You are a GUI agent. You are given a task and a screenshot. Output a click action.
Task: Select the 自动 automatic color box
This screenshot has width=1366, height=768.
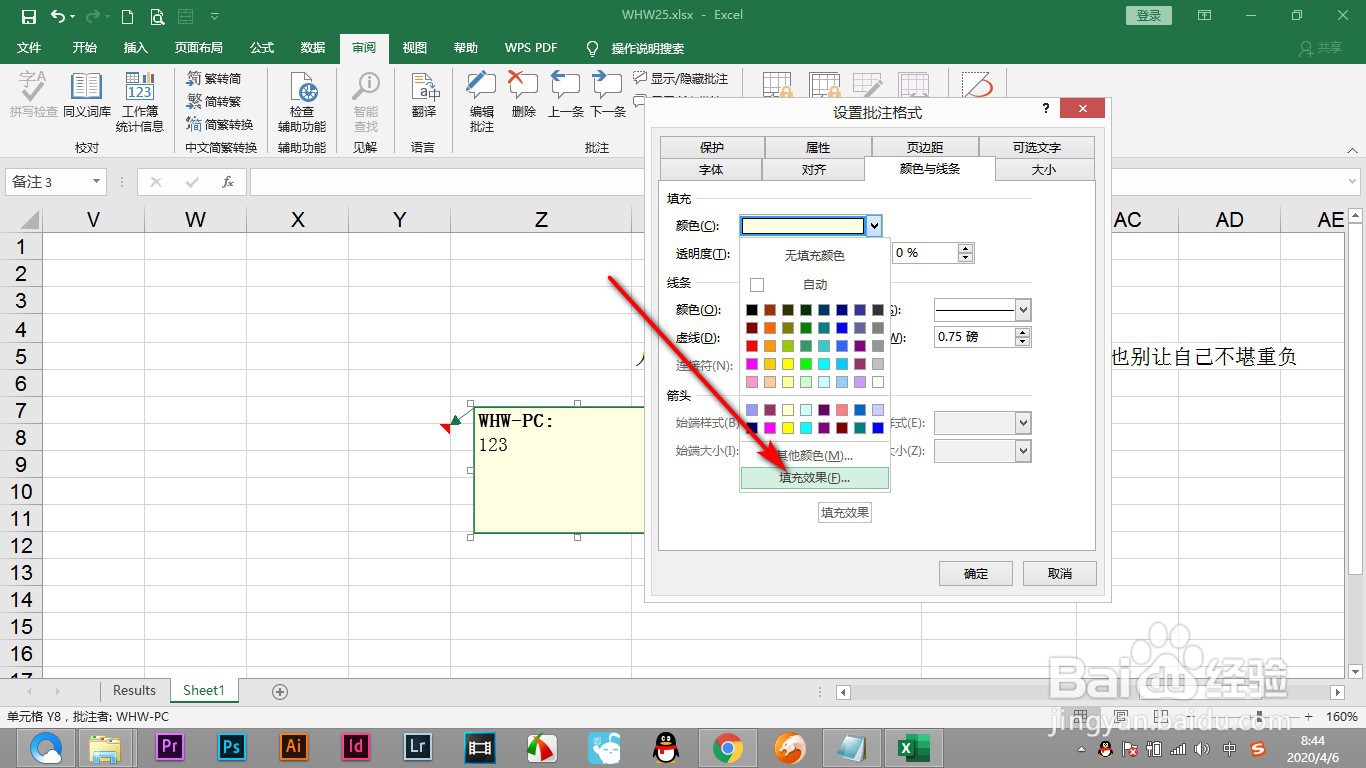(757, 285)
